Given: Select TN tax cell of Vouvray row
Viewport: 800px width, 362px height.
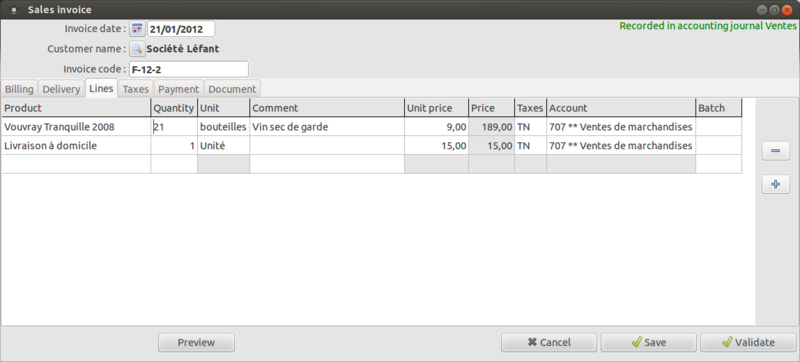Looking at the screenshot, I should point(531,127).
